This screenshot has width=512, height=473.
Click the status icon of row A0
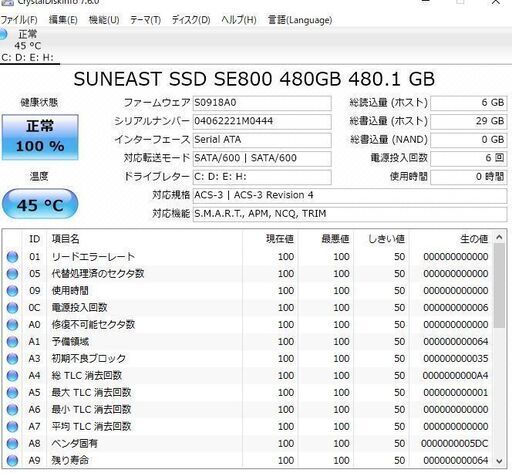(x=12, y=325)
